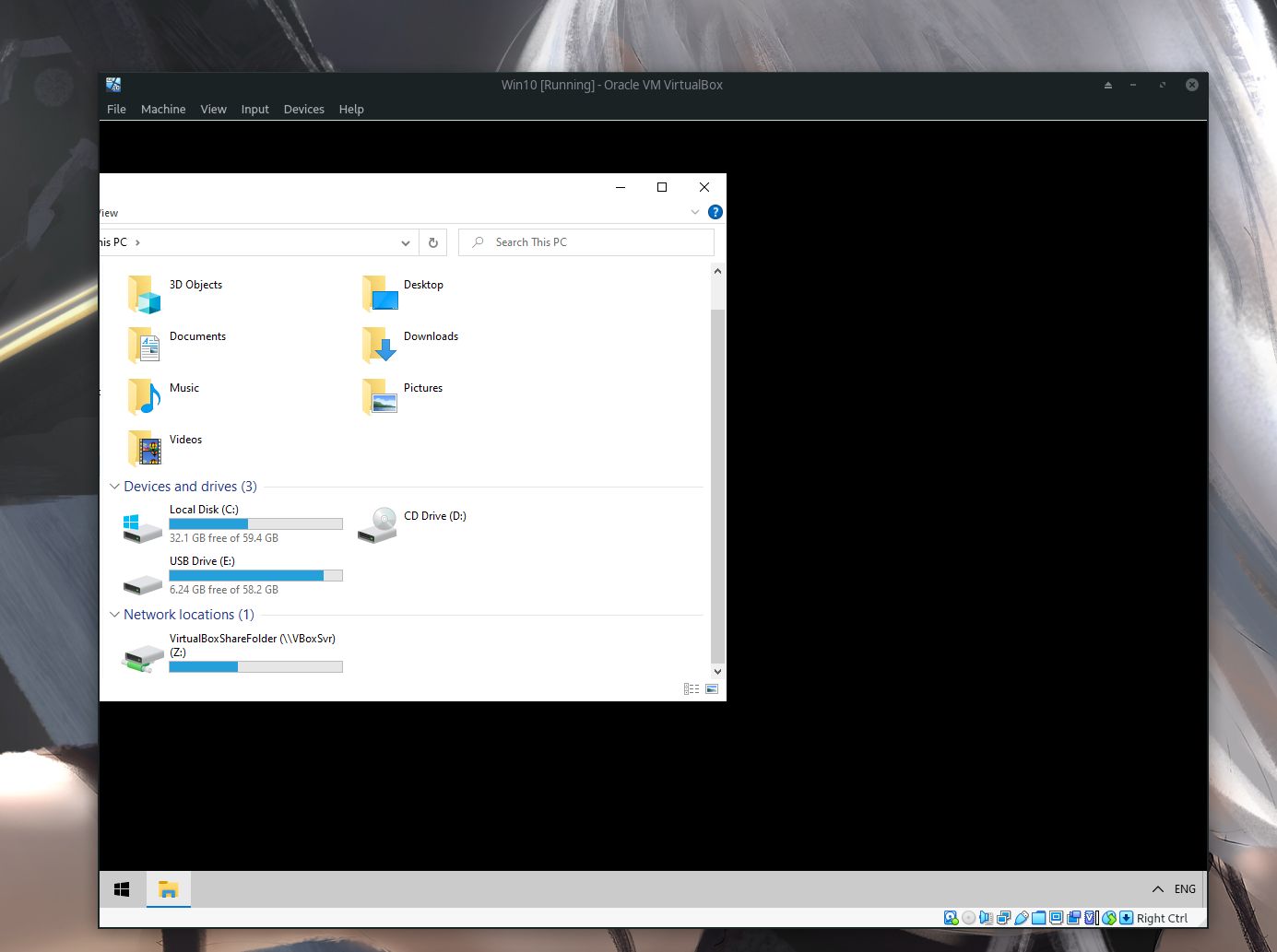Collapse the Devices and drives section

(x=114, y=487)
